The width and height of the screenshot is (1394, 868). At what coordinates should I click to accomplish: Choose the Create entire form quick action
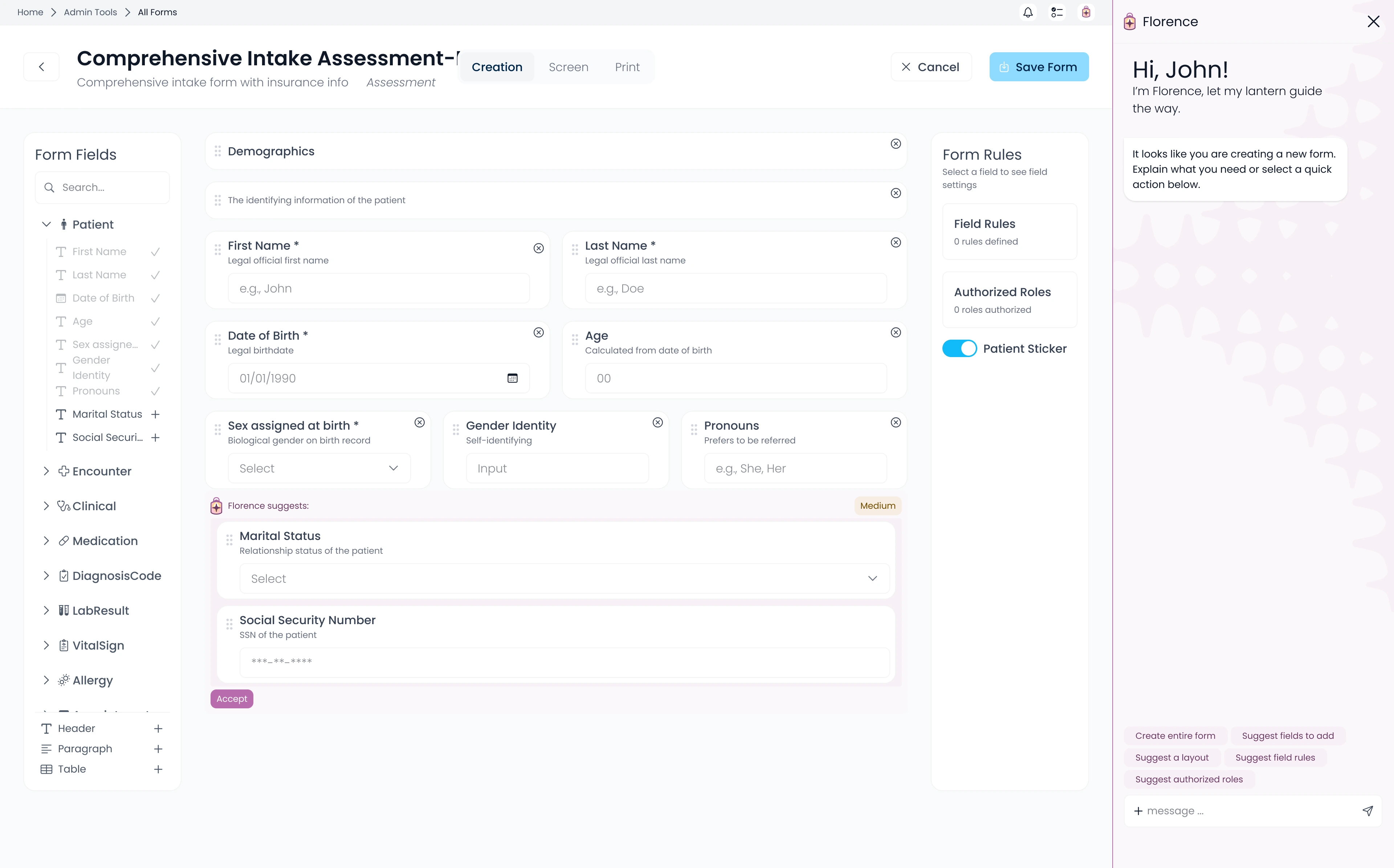point(1175,736)
